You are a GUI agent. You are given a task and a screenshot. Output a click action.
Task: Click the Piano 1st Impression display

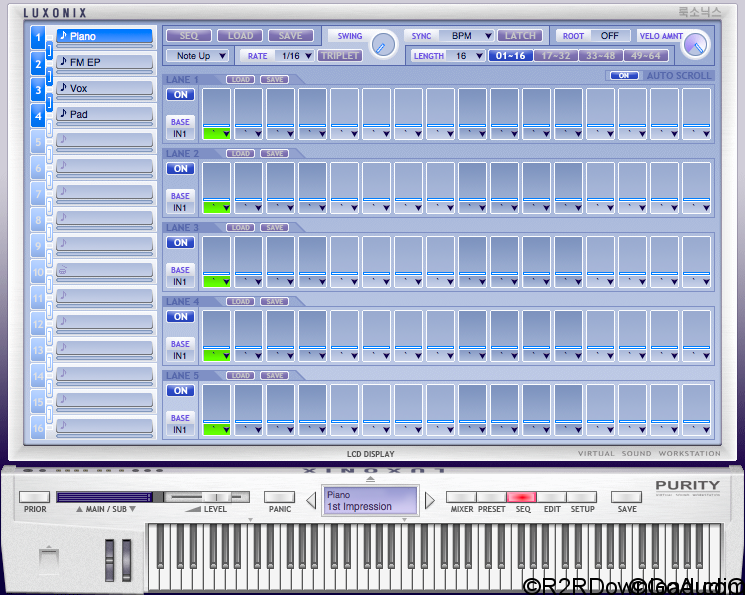click(370, 500)
